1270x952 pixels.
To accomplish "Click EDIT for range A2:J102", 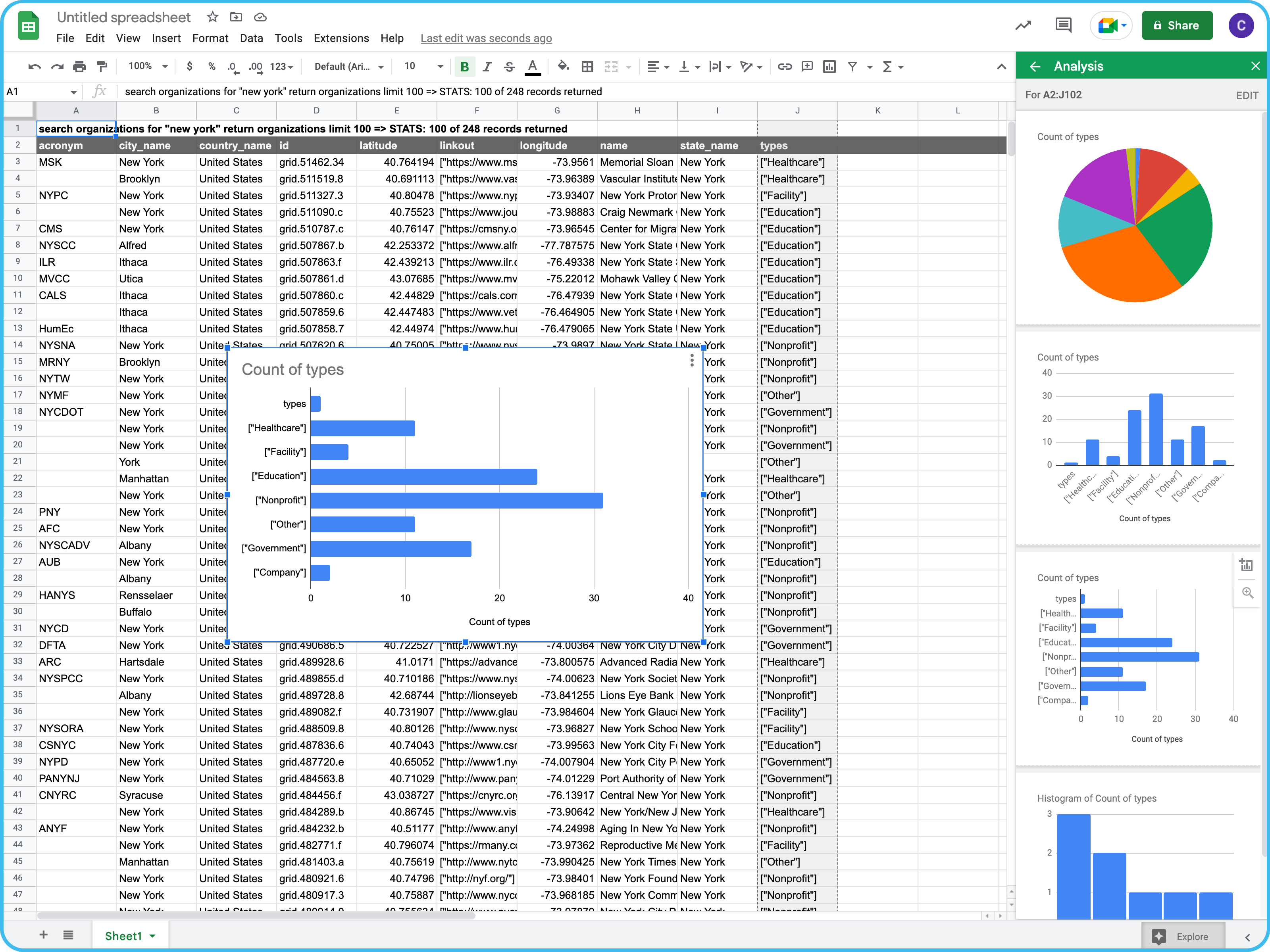I will point(1247,95).
